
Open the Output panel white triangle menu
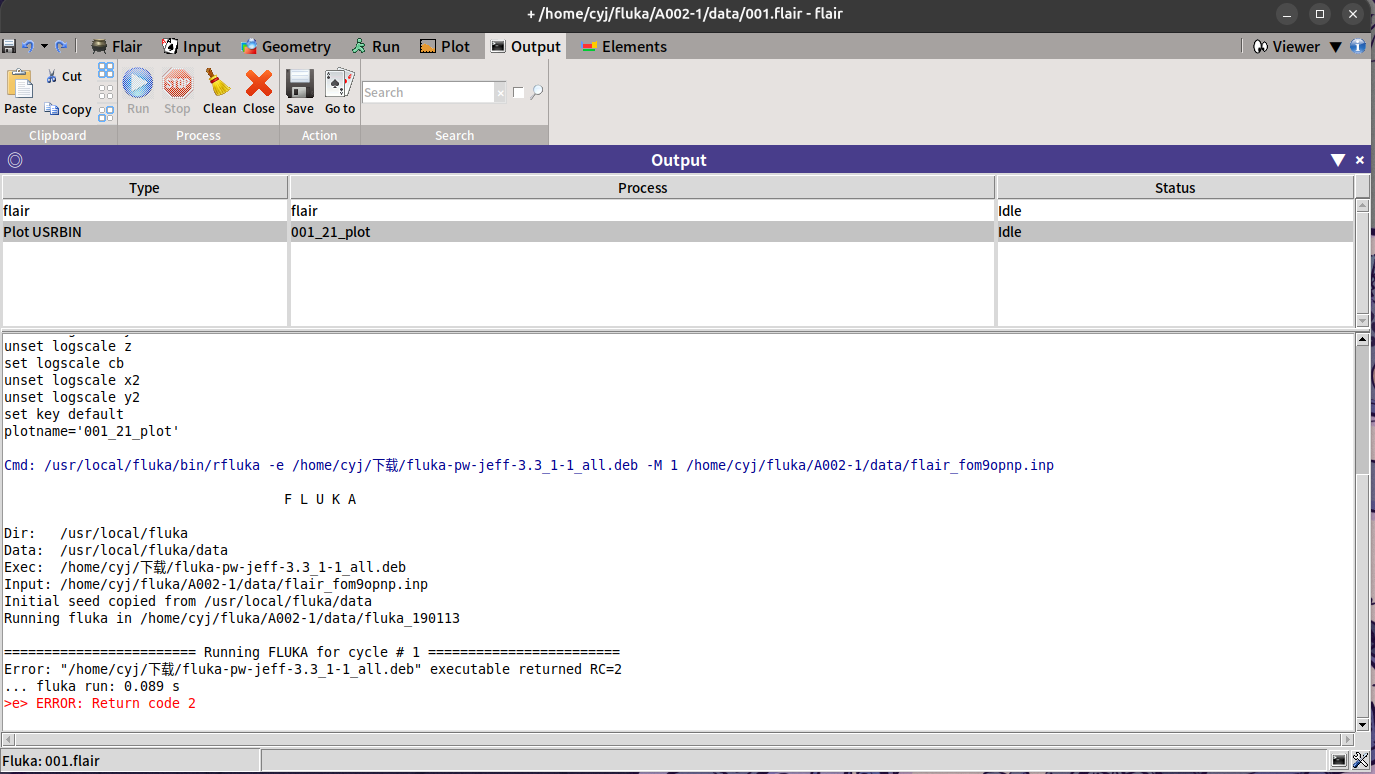coord(1338,160)
